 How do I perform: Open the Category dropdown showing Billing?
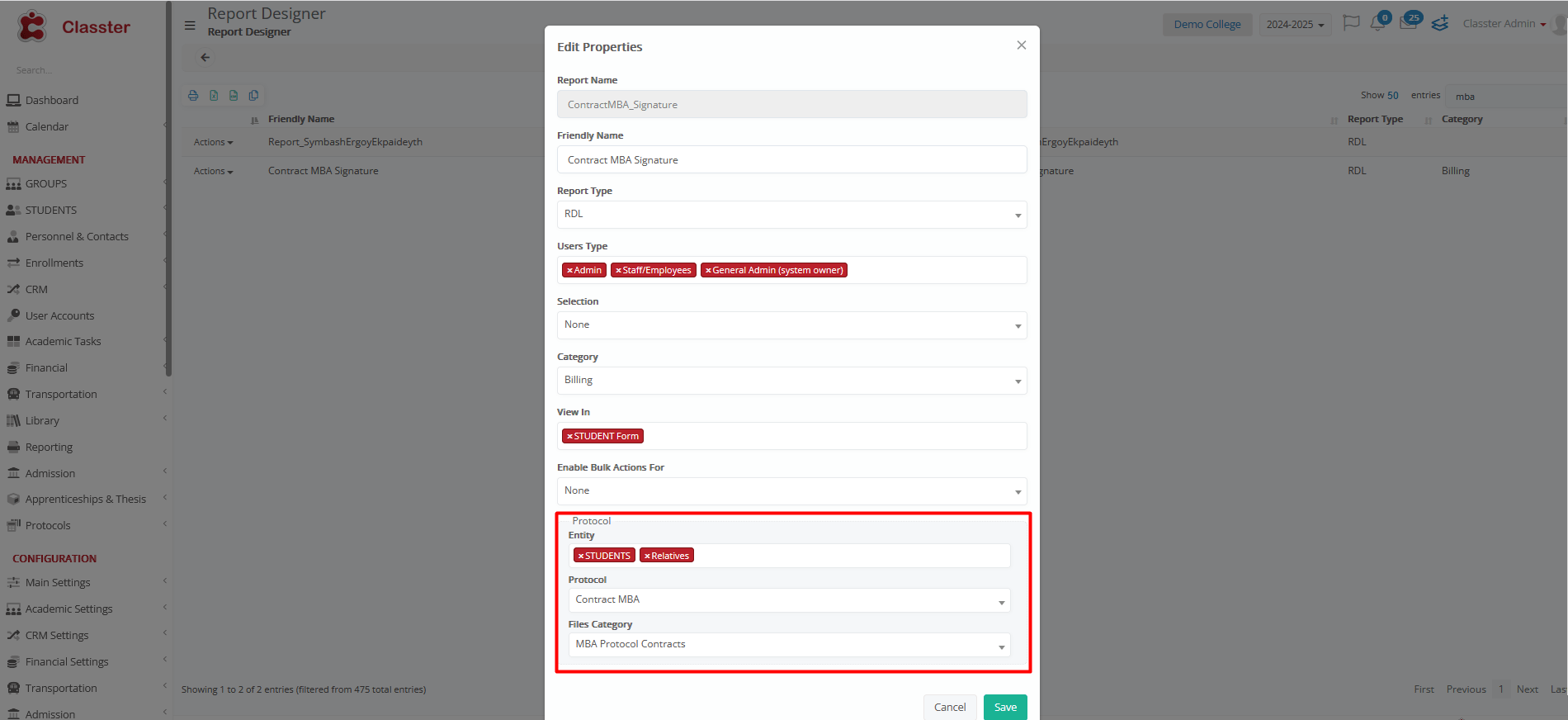click(x=791, y=381)
